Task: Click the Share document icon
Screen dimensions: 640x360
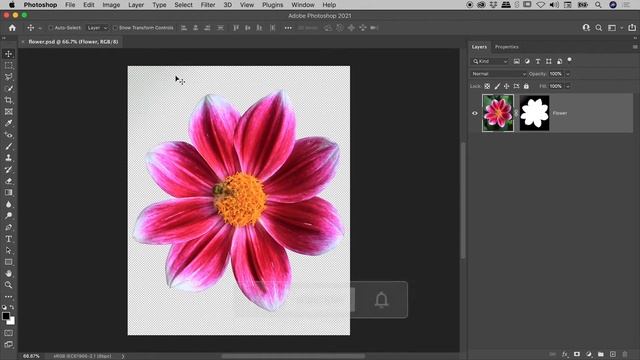Action: (x=632, y=28)
